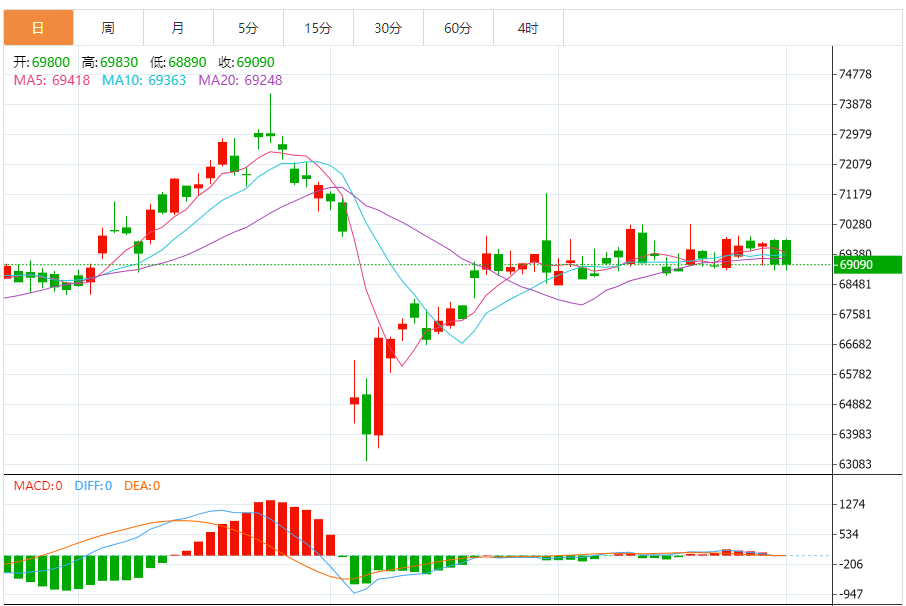Click the 72979 price axis label

pyautogui.click(x=855, y=134)
